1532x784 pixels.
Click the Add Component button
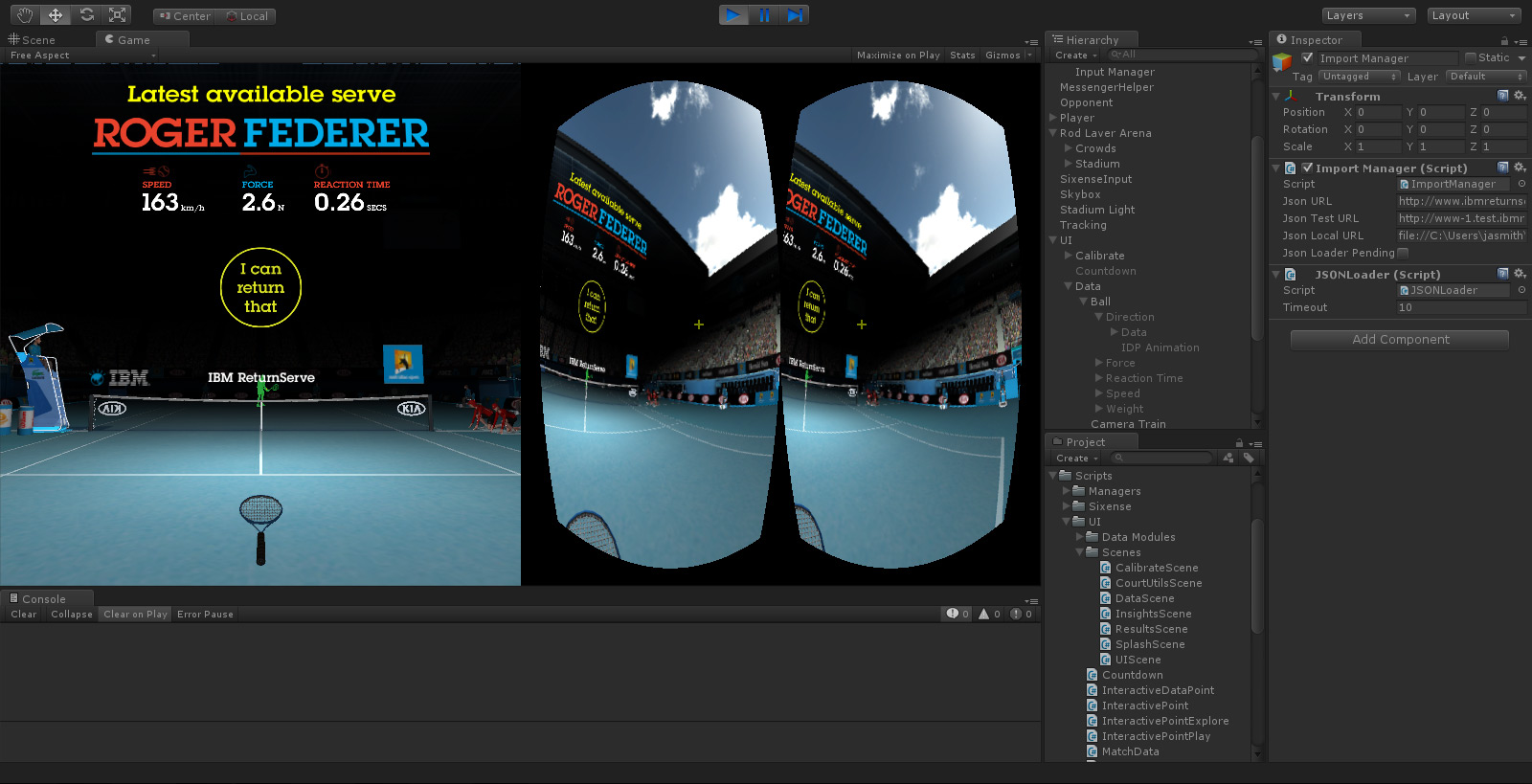tap(1400, 340)
